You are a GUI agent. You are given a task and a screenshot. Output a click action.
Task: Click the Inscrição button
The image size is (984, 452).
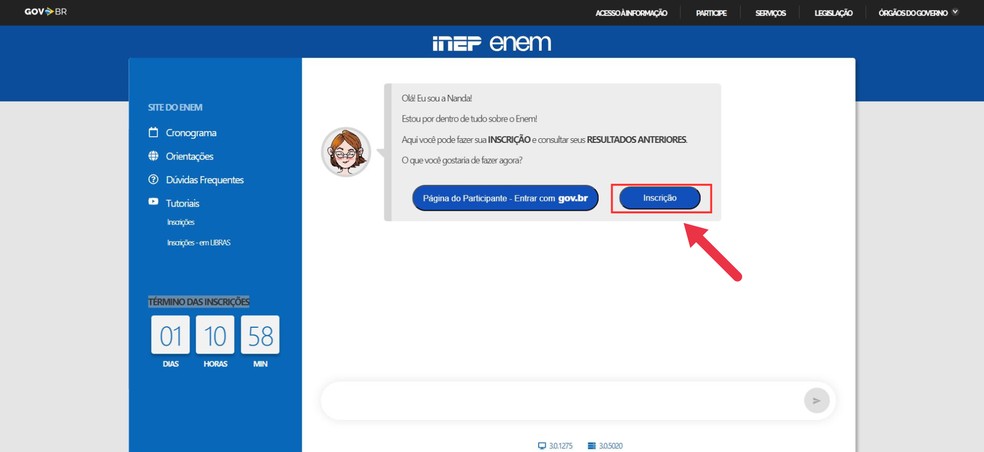[x=660, y=198]
